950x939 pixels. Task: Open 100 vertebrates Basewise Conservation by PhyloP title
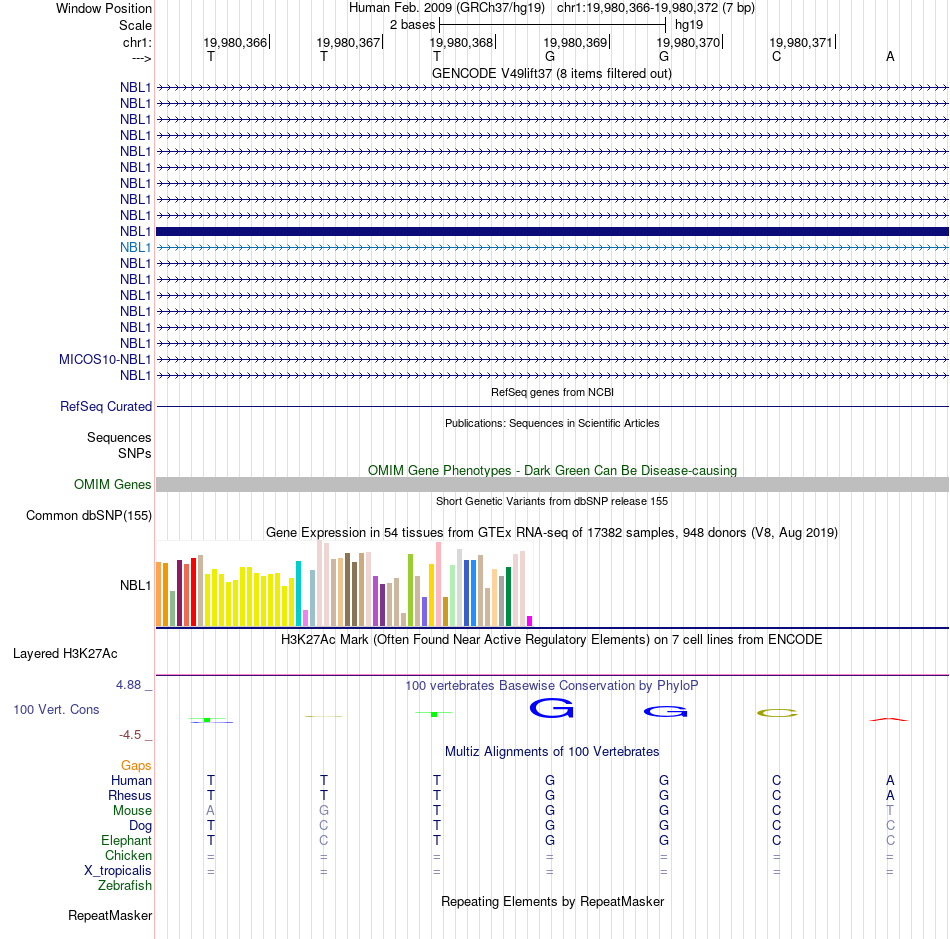tap(552, 685)
